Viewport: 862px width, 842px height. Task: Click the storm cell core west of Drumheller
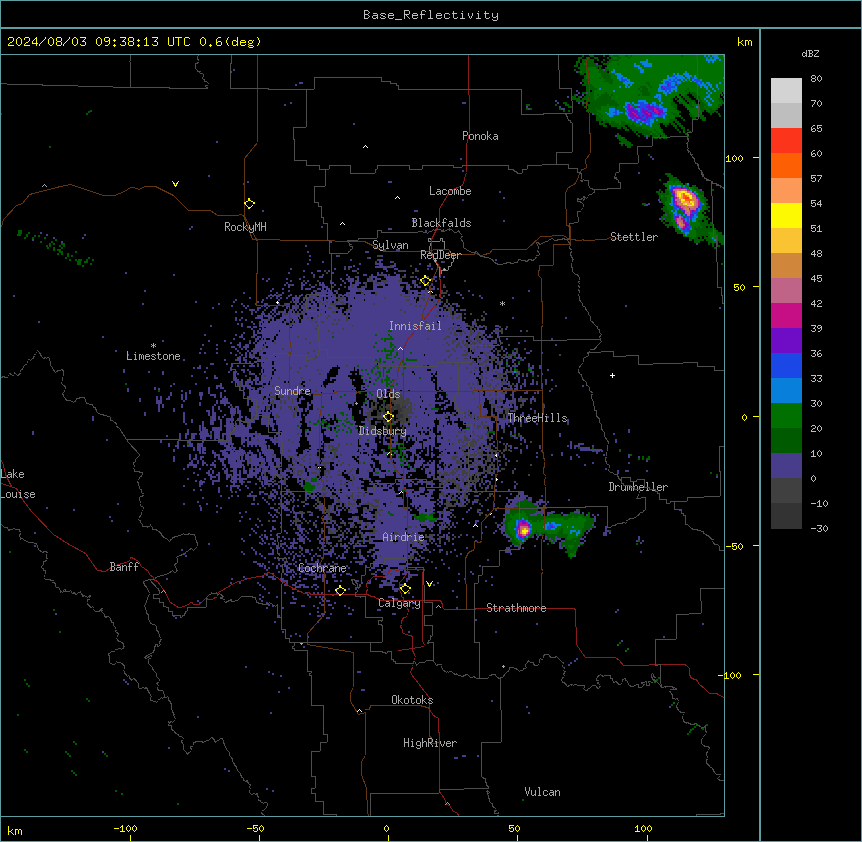[523, 530]
